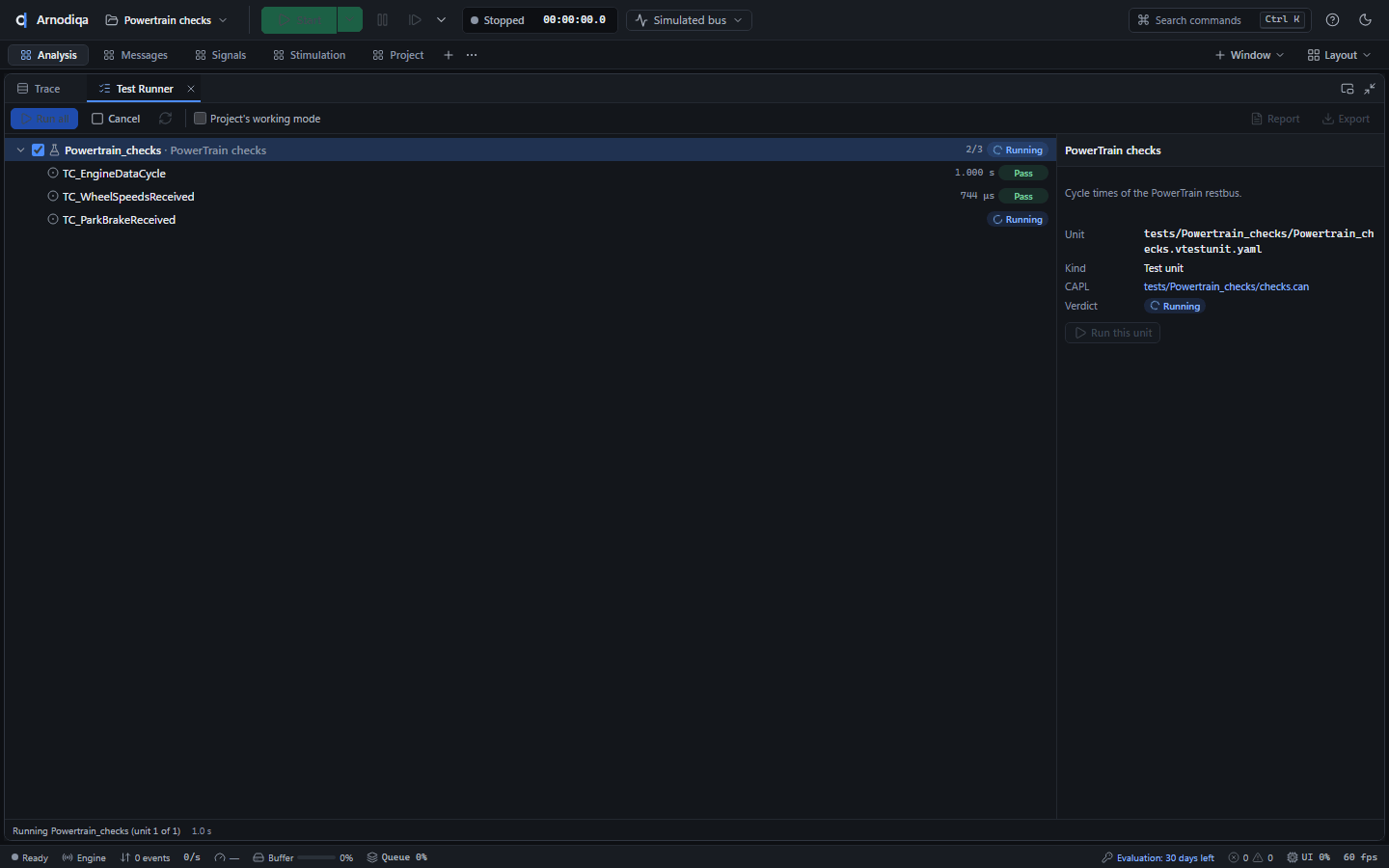
Task: Open the Layout dropdown menu
Action: pos(1339,55)
